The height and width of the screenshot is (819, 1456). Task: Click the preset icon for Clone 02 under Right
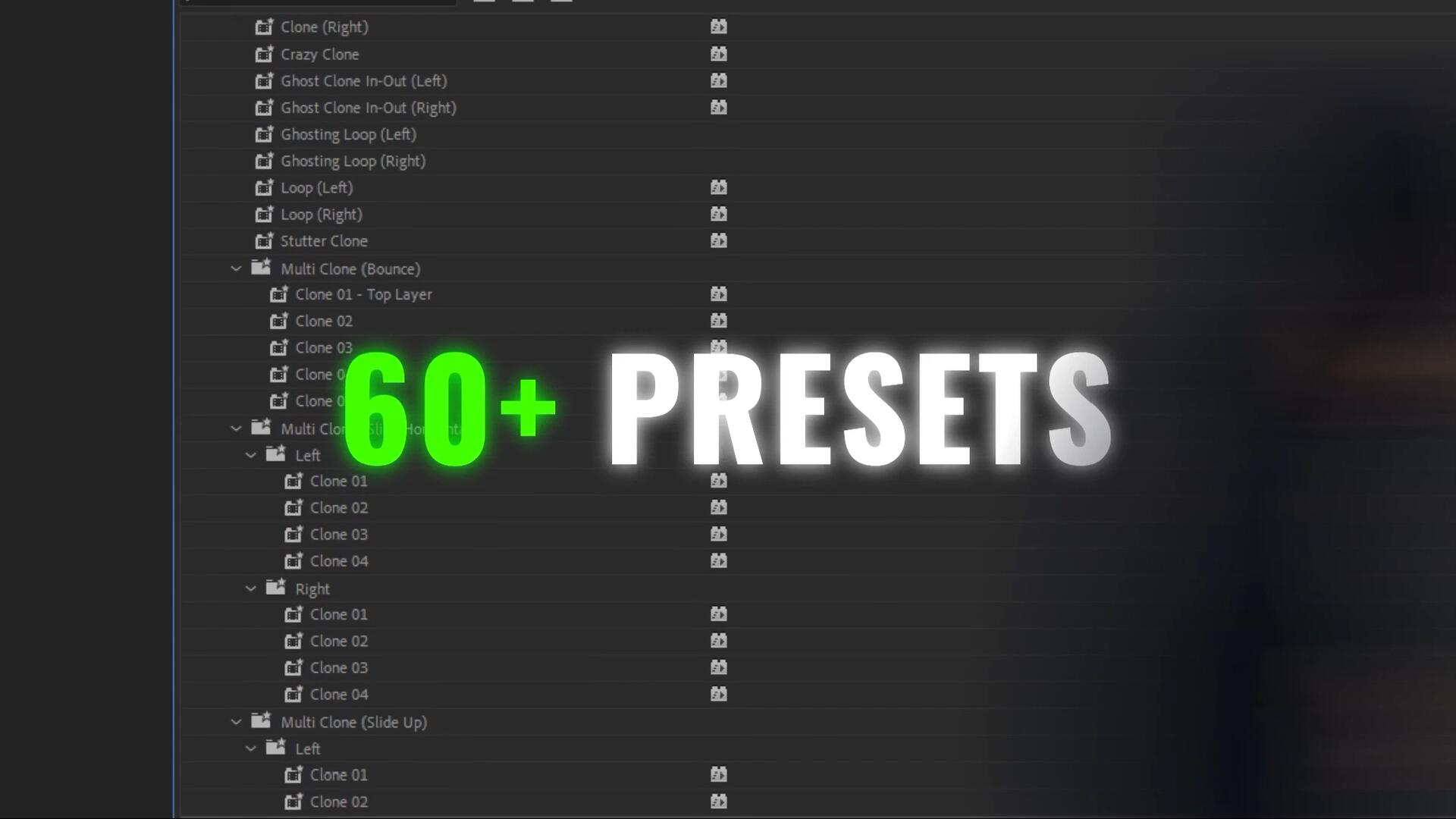pyautogui.click(x=718, y=640)
